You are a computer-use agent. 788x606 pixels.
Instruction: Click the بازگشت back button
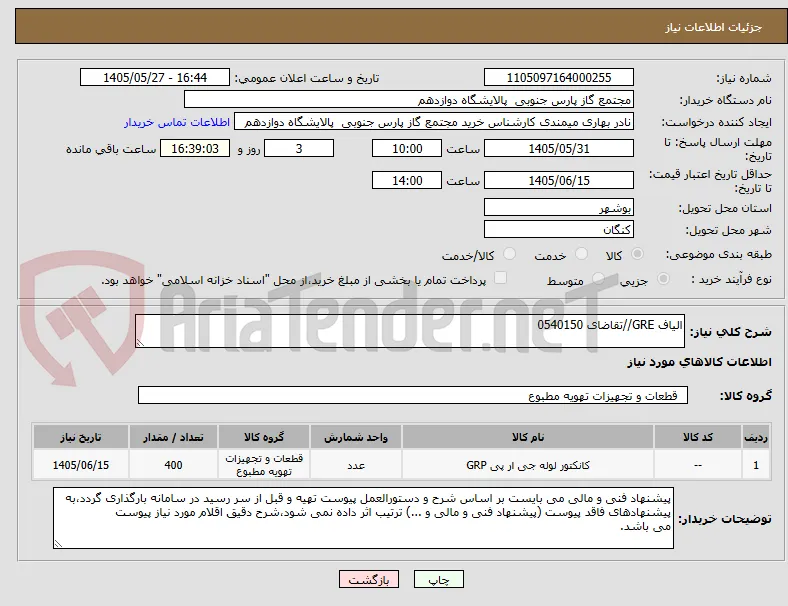pyautogui.click(x=369, y=579)
